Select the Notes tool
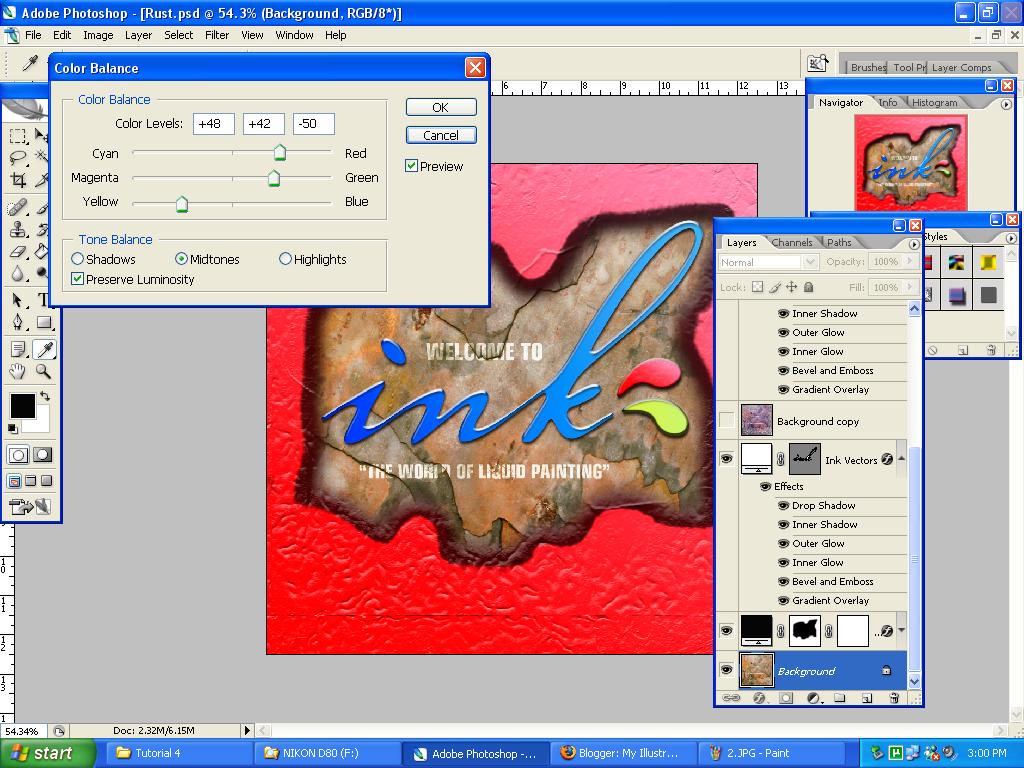Screen dimensions: 1024x768 18,349
